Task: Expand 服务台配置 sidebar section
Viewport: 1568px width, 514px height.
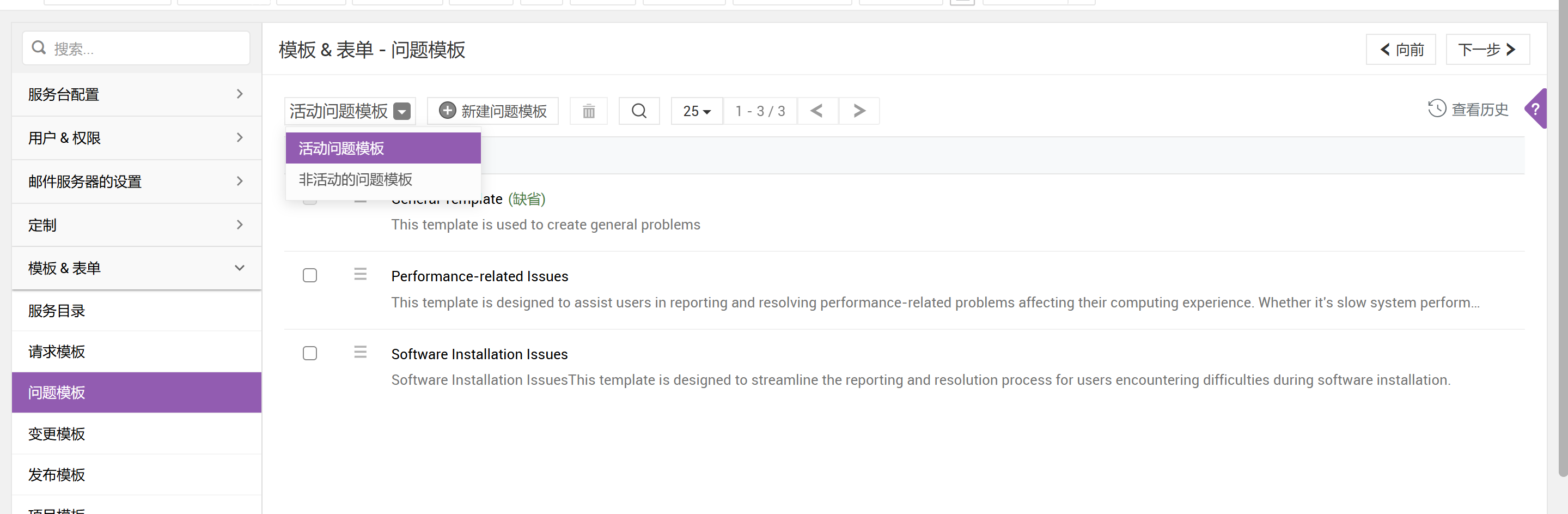Action: pos(136,94)
